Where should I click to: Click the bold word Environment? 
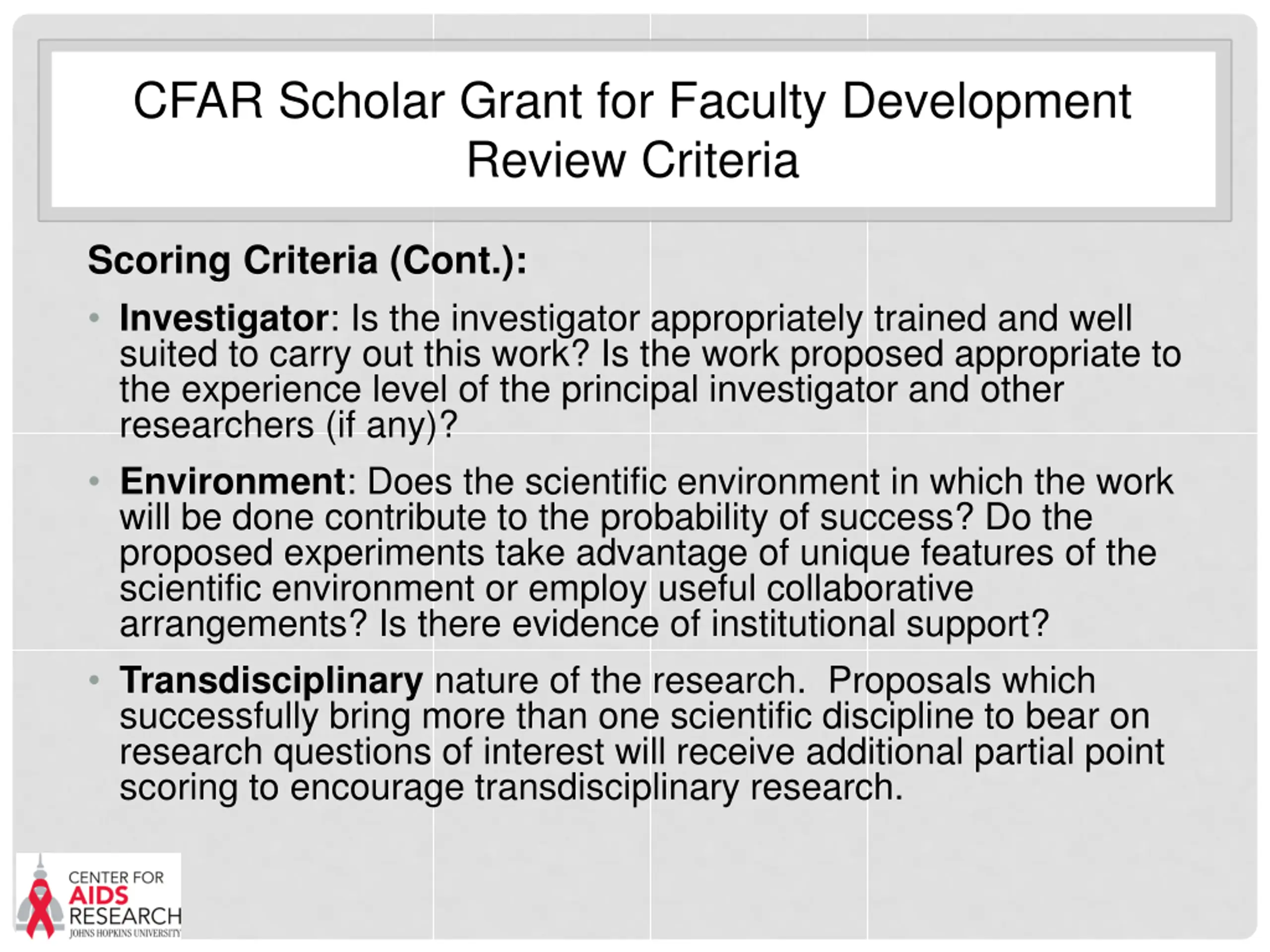233,481
